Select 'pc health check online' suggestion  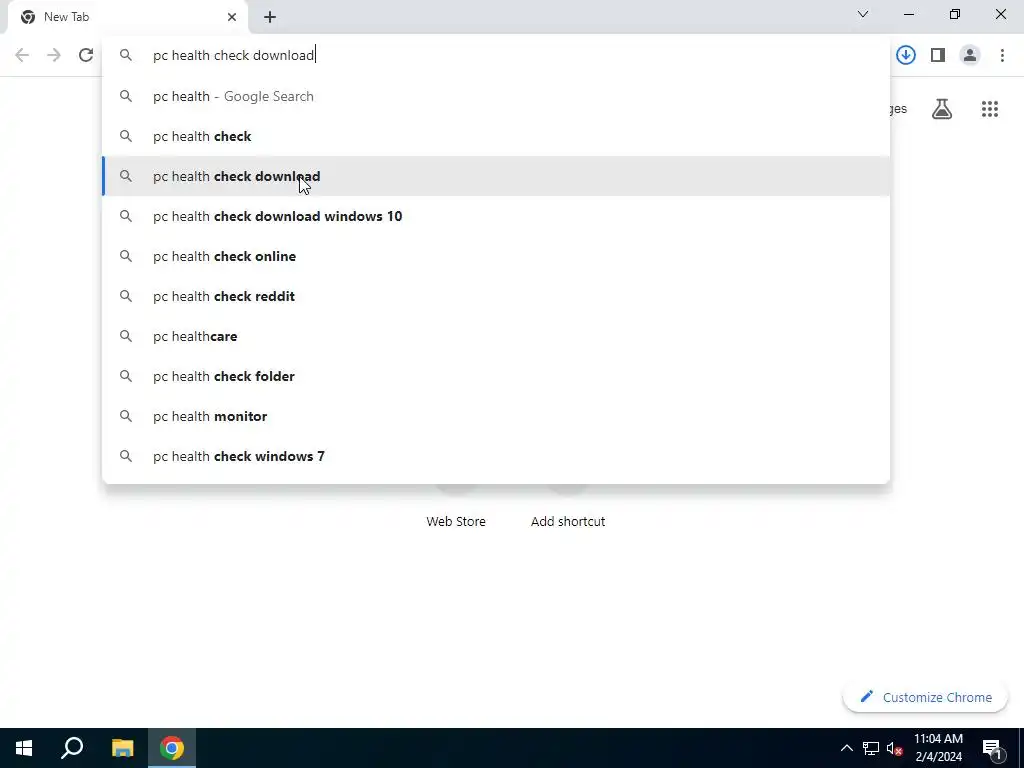click(x=496, y=256)
